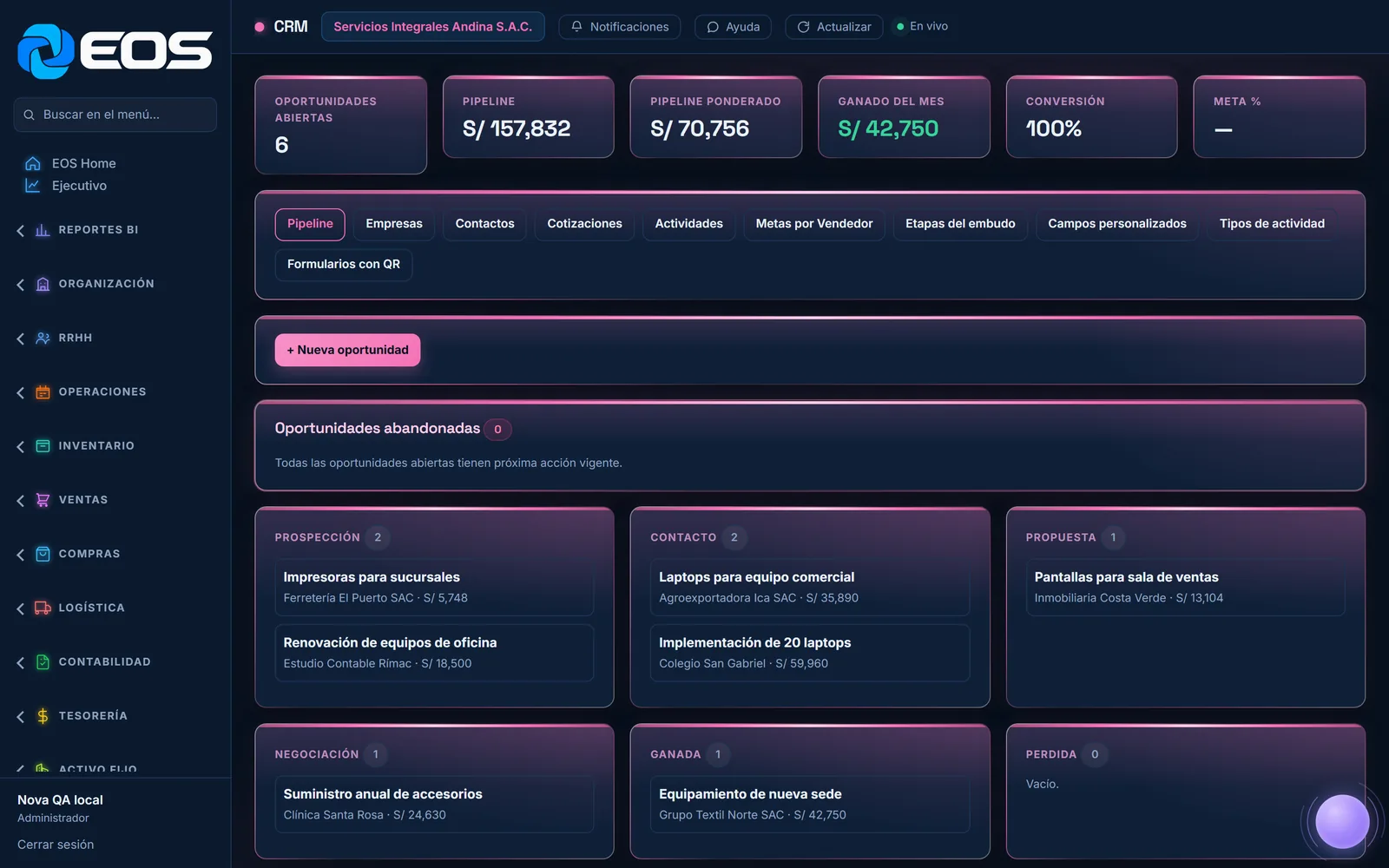Click the En vivo status indicator
The width and height of the screenshot is (1389, 868).
922,27
